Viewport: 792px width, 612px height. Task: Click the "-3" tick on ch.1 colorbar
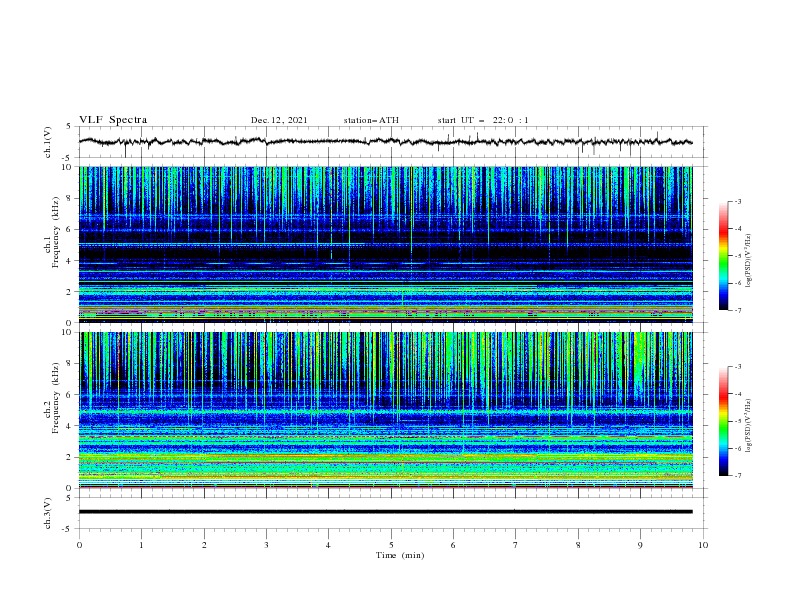(737, 201)
